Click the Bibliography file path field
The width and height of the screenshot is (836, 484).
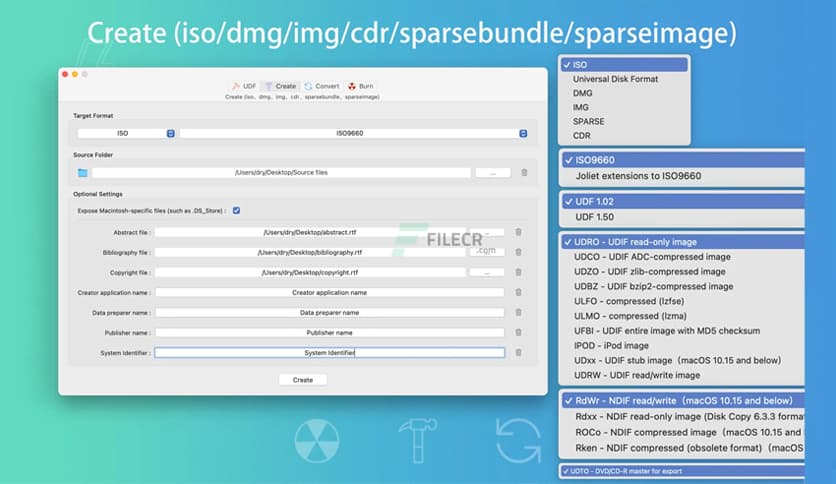(310, 252)
